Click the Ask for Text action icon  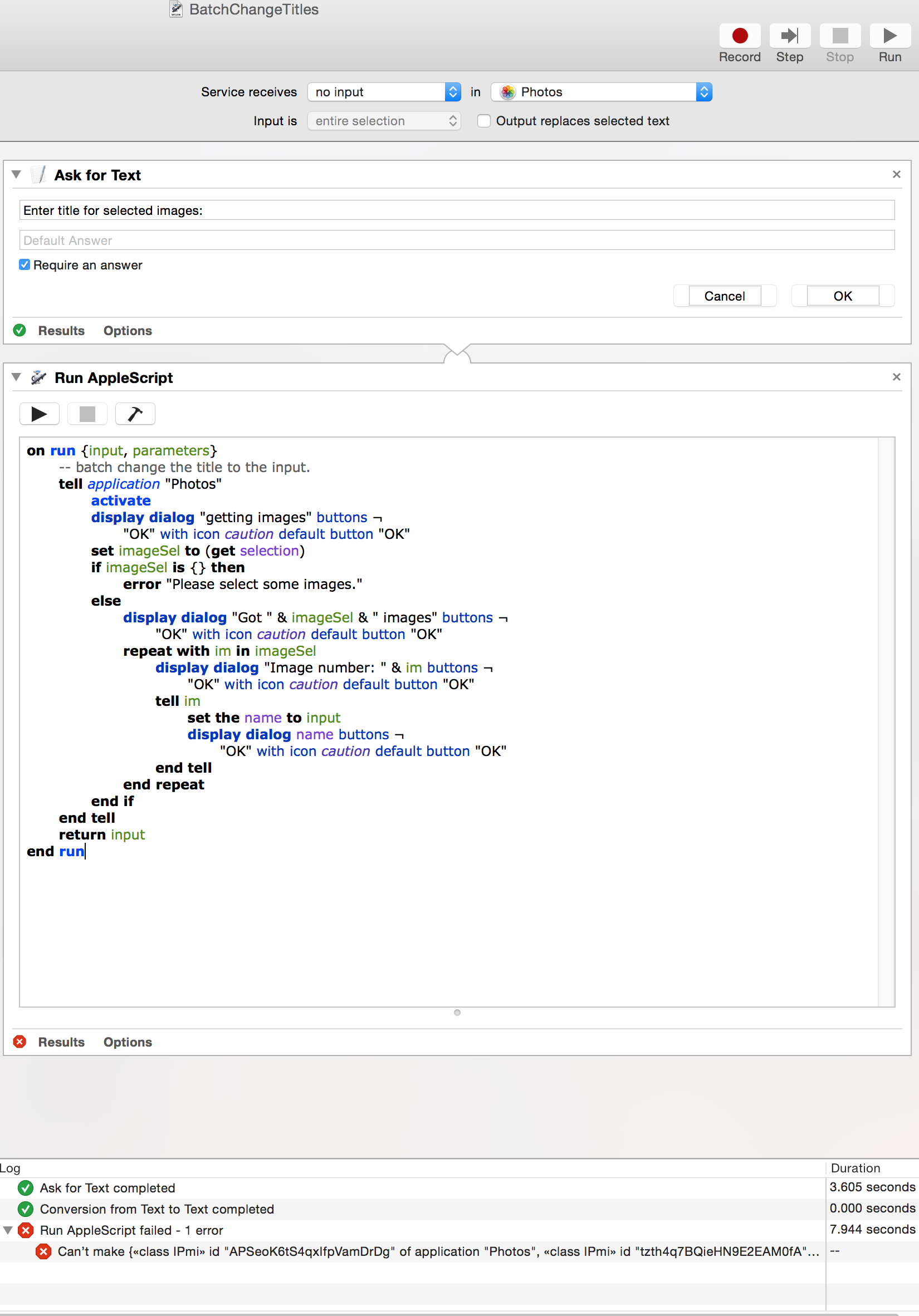point(38,174)
